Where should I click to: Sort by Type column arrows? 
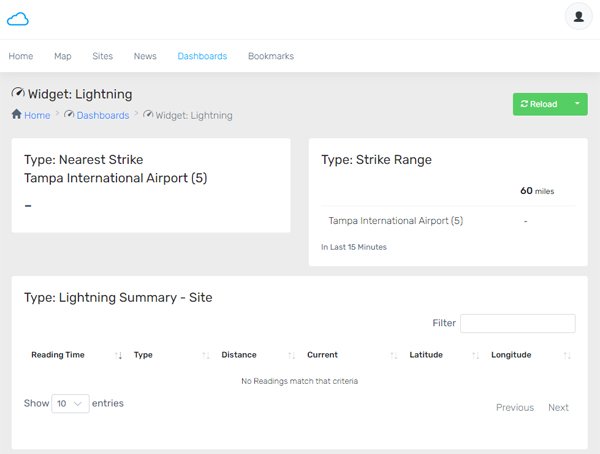pos(206,355)
